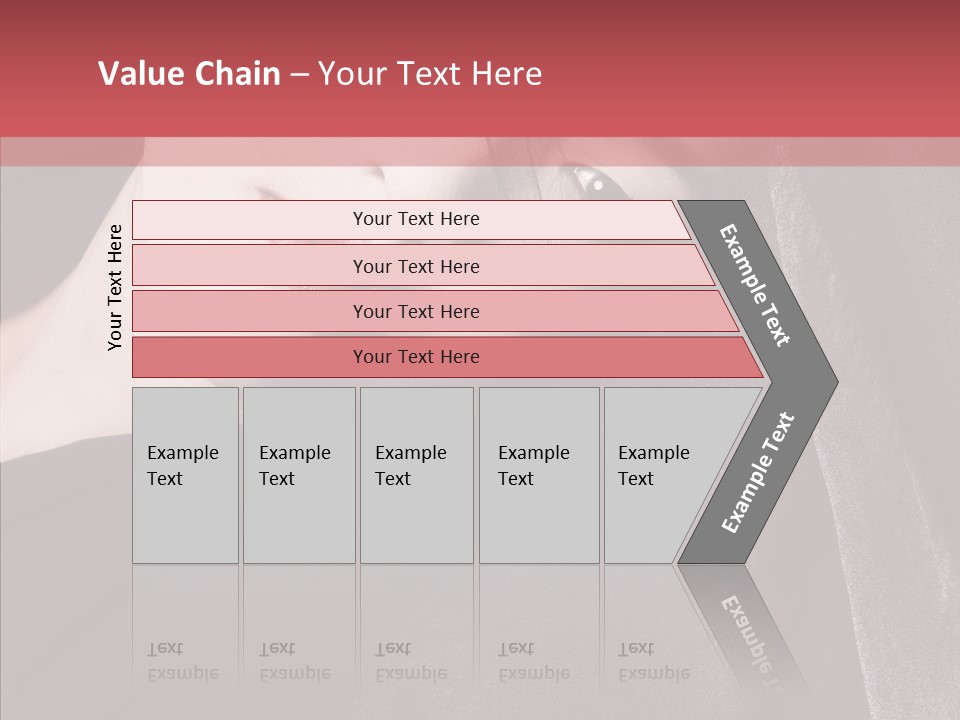Click the reflected dark arrow below the chevron
The width and height of the screenshot is (960, 720).
tap(748, 630)
